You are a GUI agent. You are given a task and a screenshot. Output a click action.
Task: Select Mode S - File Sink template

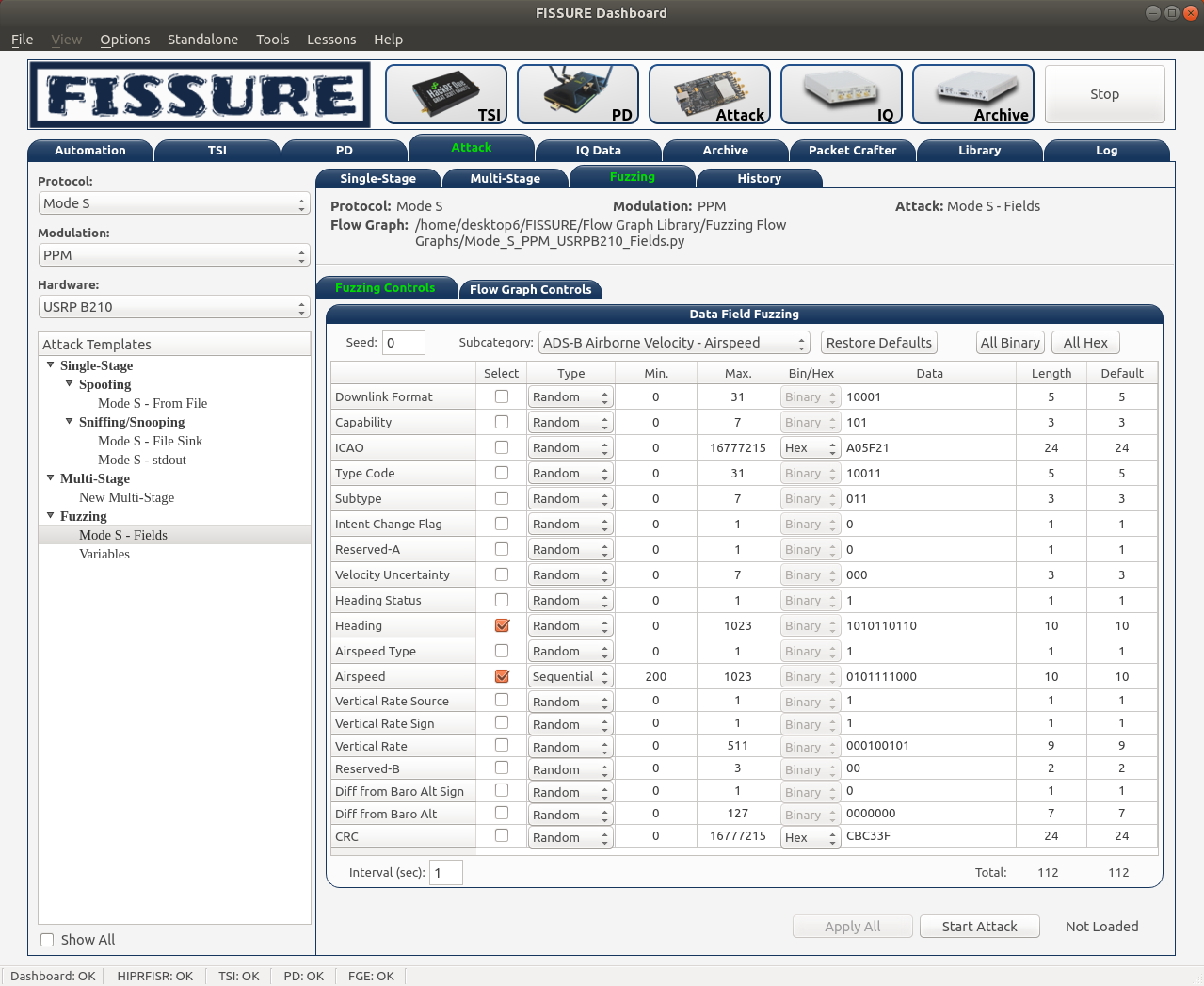(x=151, y=441)
